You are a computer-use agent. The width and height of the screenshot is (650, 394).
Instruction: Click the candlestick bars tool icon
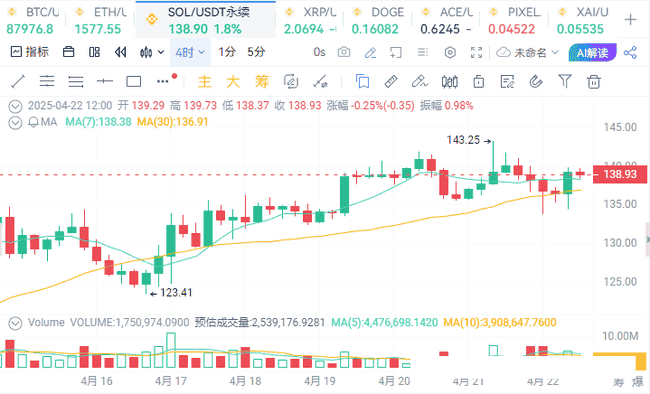pos(449,82)
